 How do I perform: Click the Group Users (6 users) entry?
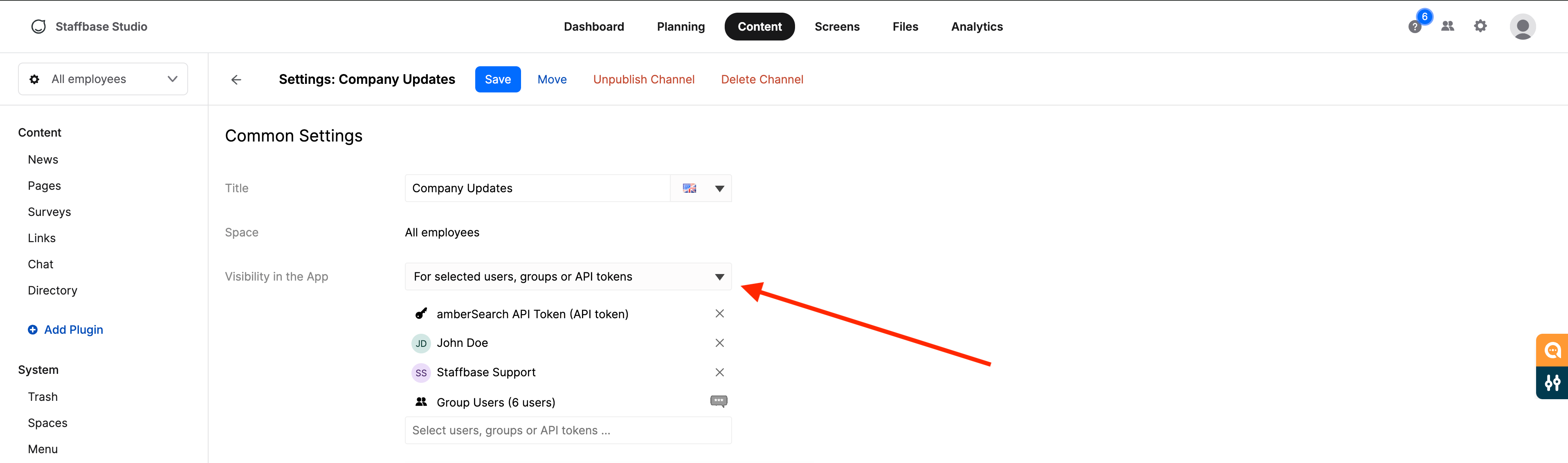pyautogui.click(x=496, y=403)
